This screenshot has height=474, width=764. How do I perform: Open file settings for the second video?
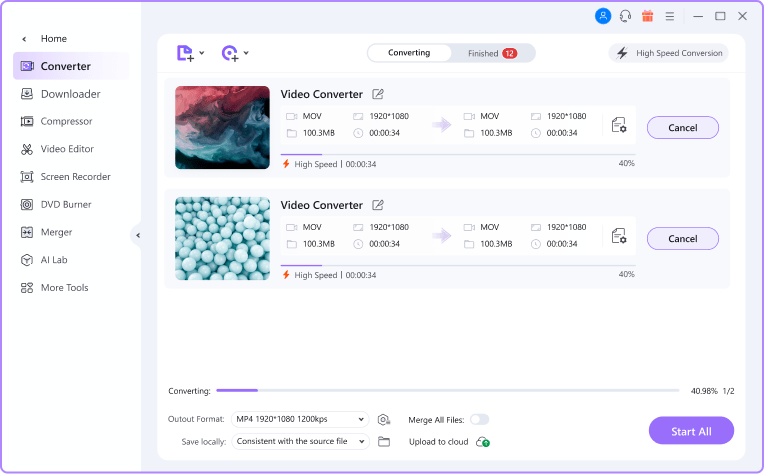pyautogui.click(x=619, y=237)
